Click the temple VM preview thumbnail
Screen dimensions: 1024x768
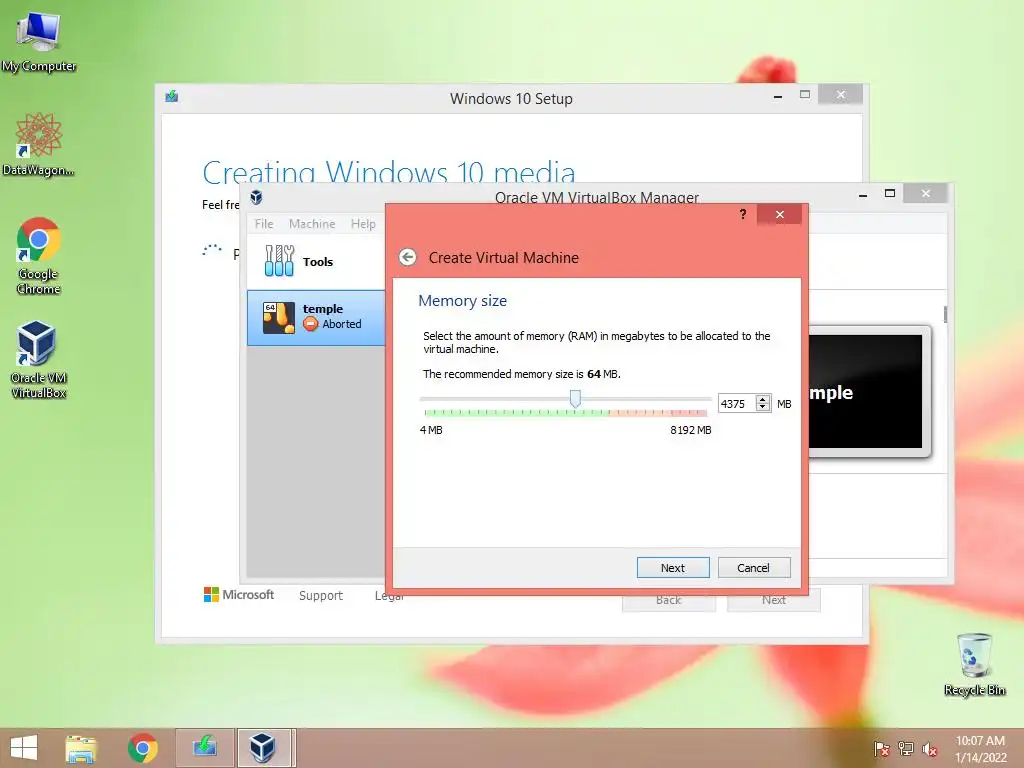pyautogui.click(x=865, y=392)
